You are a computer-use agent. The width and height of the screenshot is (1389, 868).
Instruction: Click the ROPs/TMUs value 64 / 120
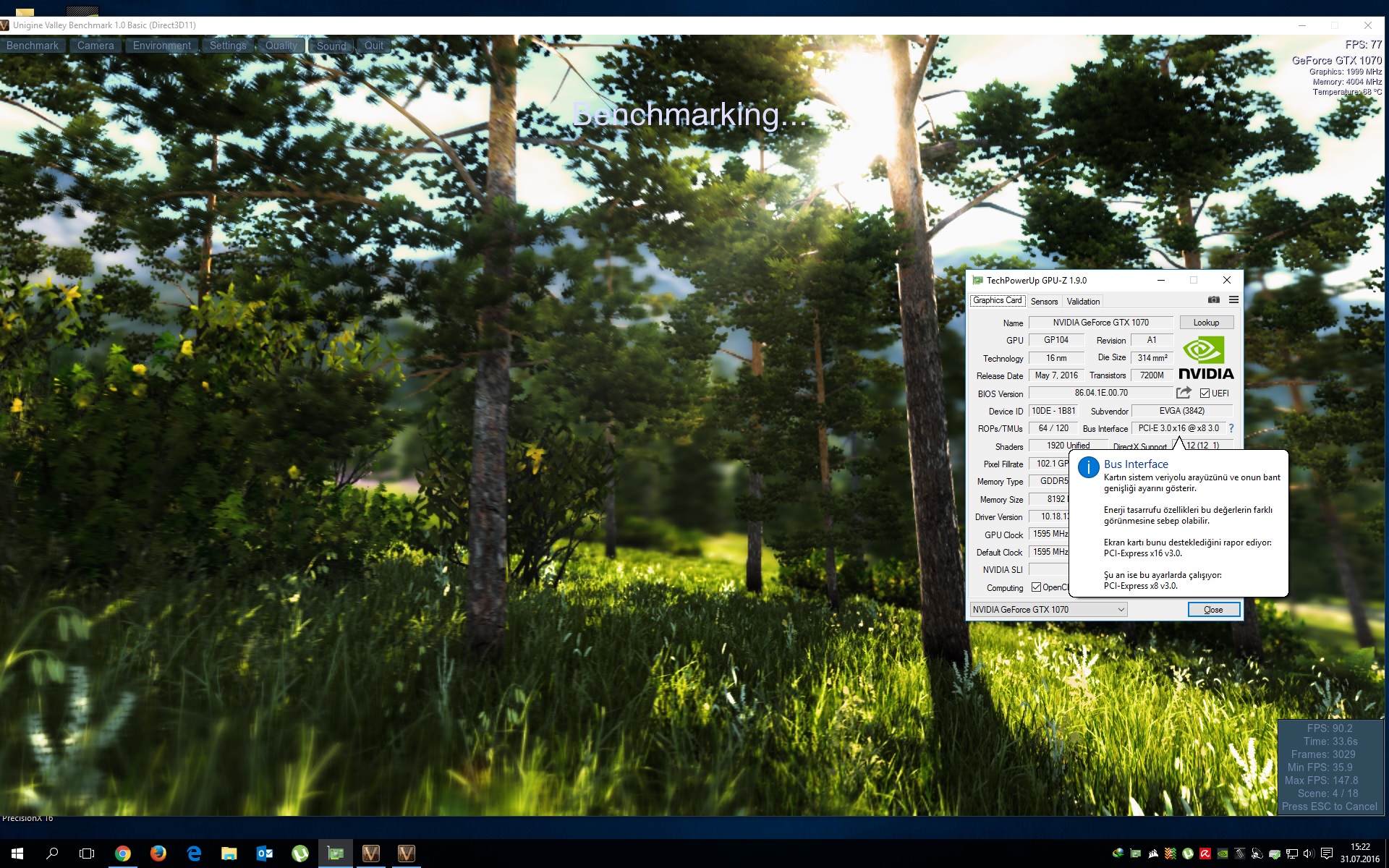pos(1053,428)
